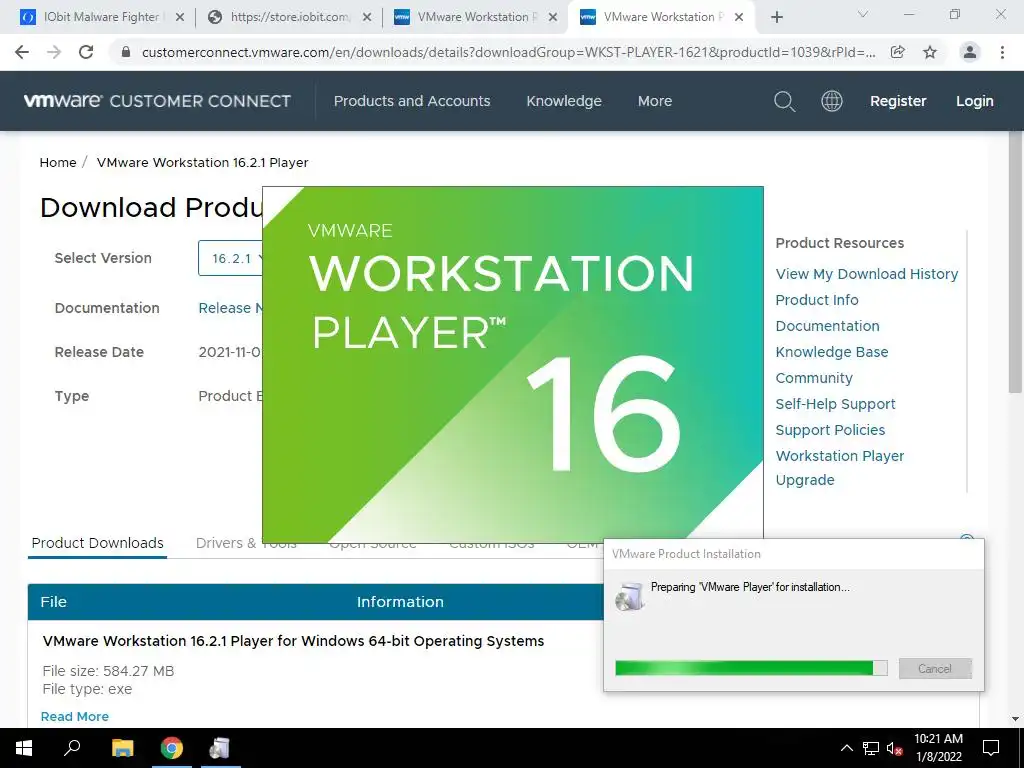Click the Login link
1024x768 pixels.
coord(974,101)
